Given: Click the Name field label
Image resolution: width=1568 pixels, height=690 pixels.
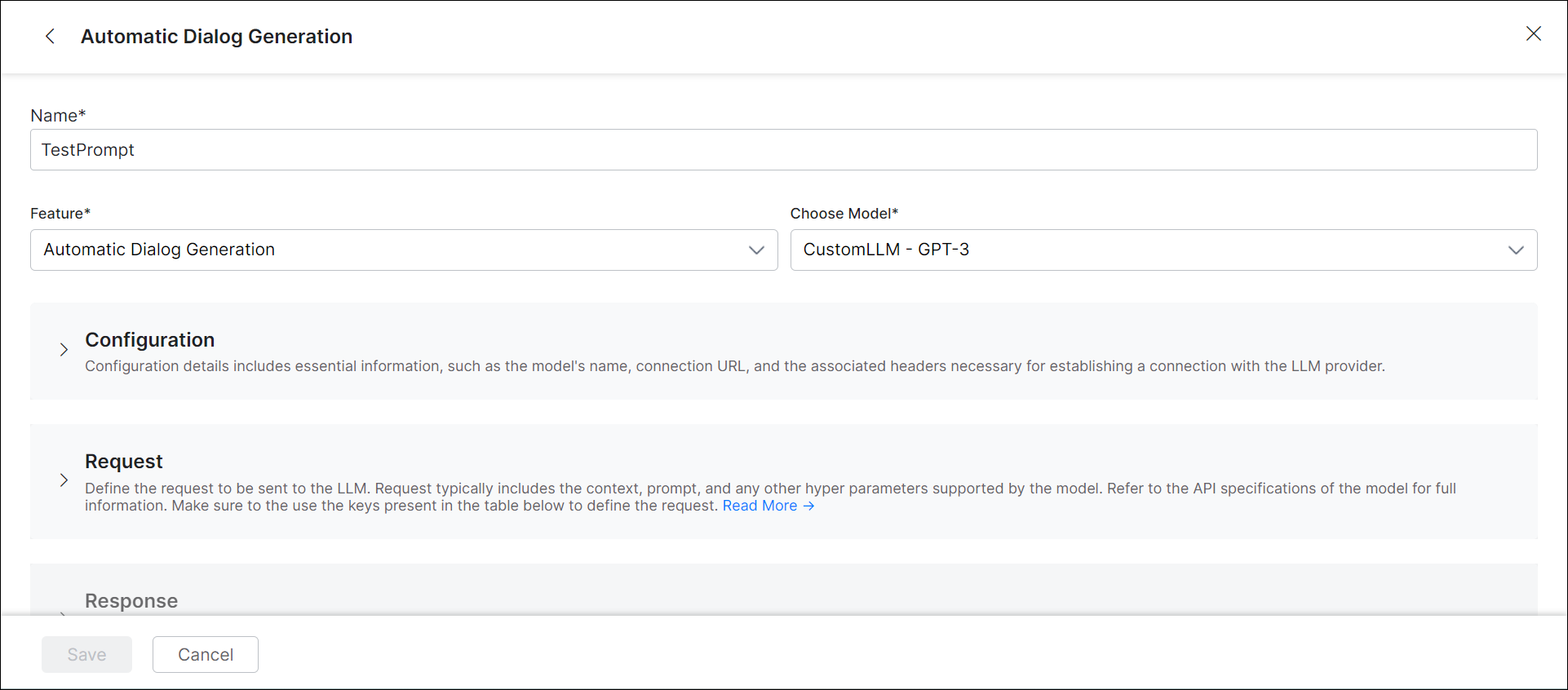Looking at the screenshot, I should pos(57,116).
